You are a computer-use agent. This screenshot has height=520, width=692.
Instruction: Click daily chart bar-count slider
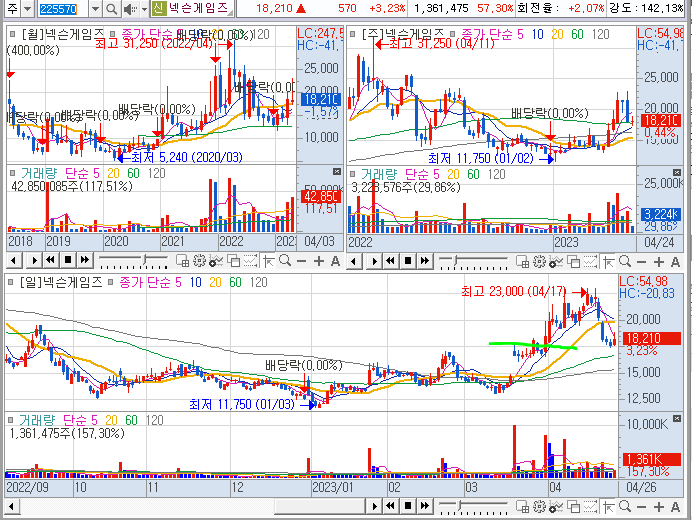point(473,506)
